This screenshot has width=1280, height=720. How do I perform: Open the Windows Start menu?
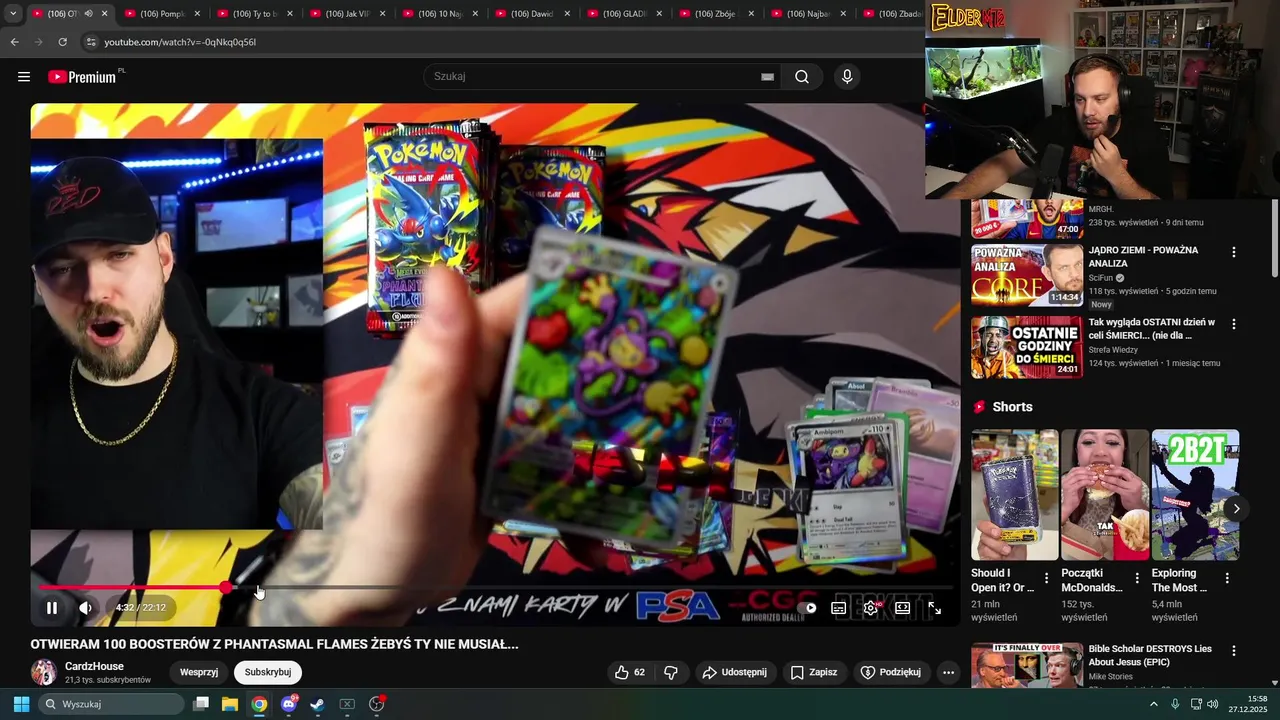point(21,704)
